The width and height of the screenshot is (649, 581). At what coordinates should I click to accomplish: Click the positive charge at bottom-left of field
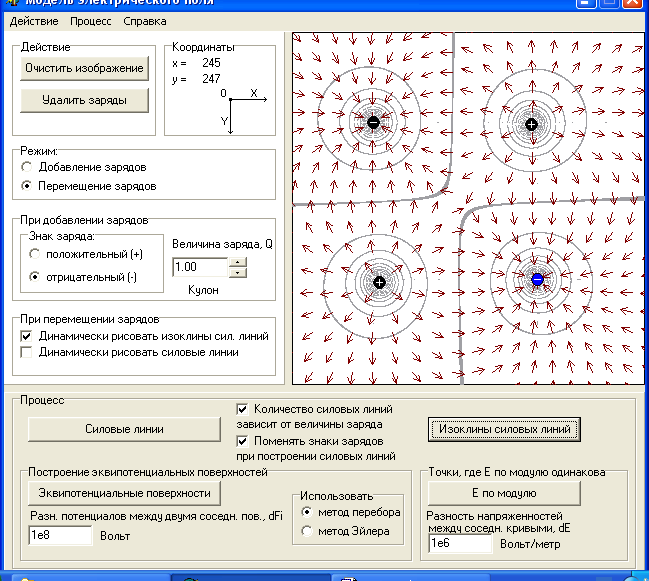pyautogui.click(x=379, y=283)
